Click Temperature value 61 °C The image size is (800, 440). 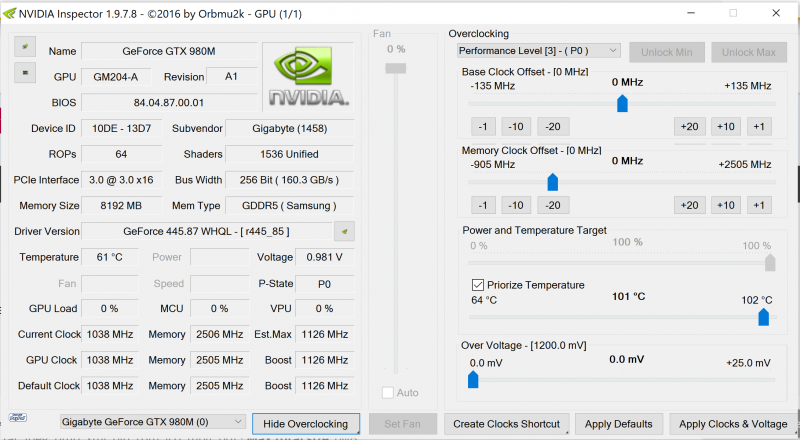tap(110, 257)
